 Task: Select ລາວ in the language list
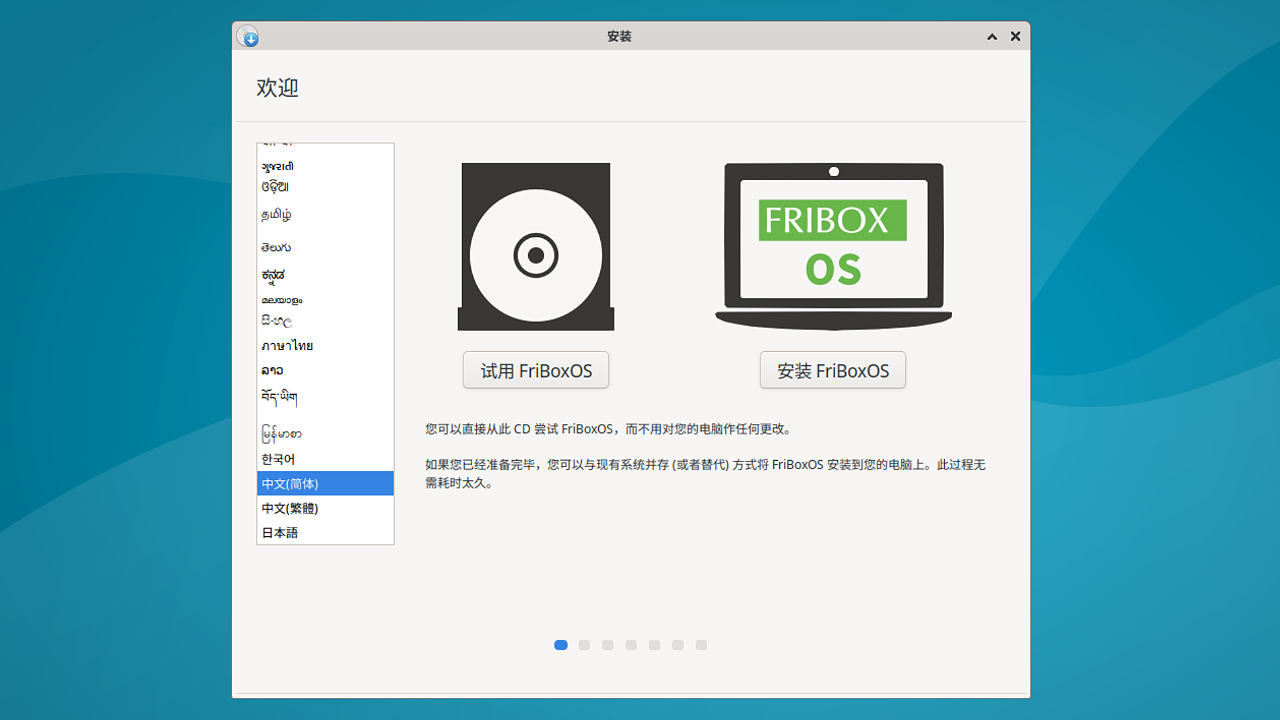(x=325, y=370)
